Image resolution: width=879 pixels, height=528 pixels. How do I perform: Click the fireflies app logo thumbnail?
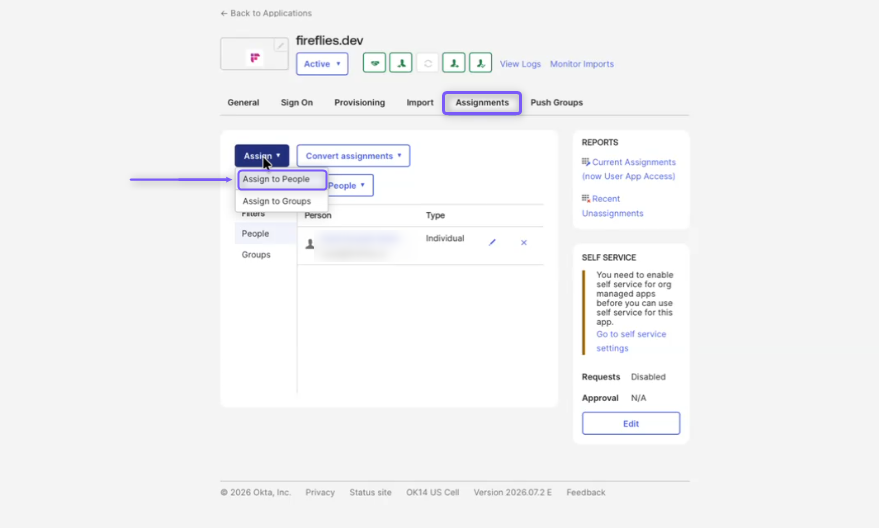coord(255,54)
